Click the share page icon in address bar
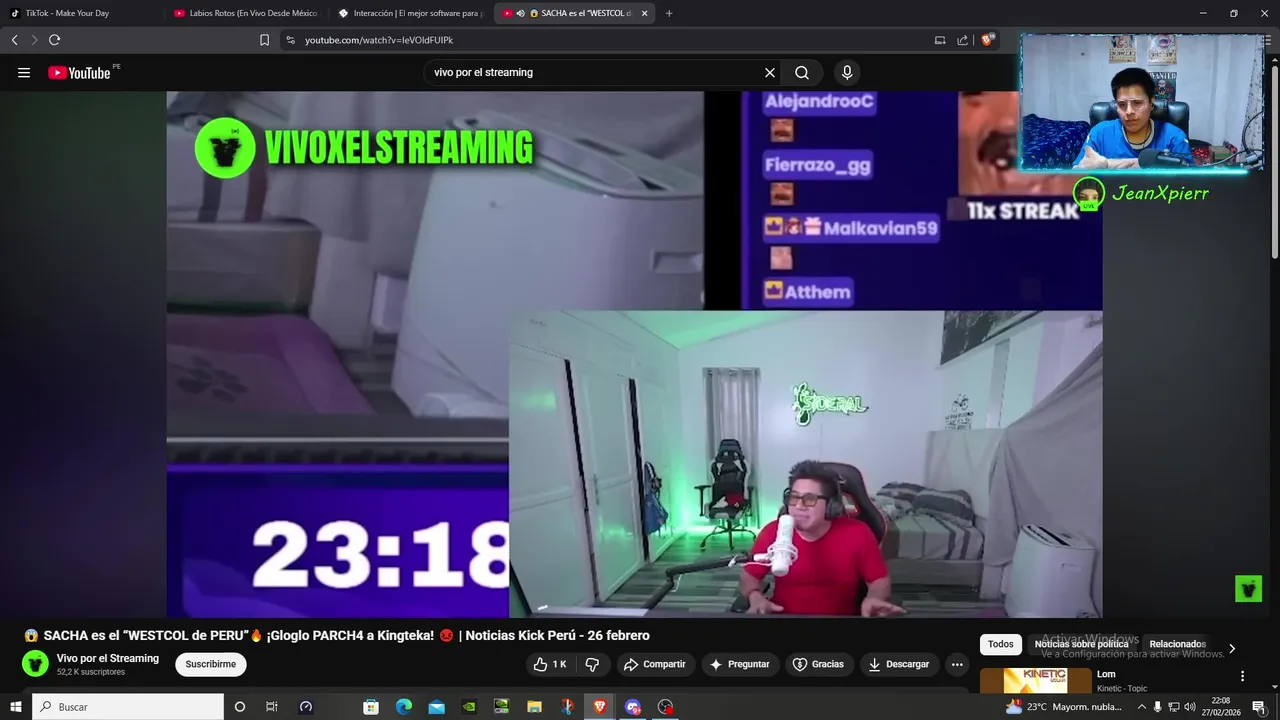Viewport: 1280px width, 720px height. point(962,40)
